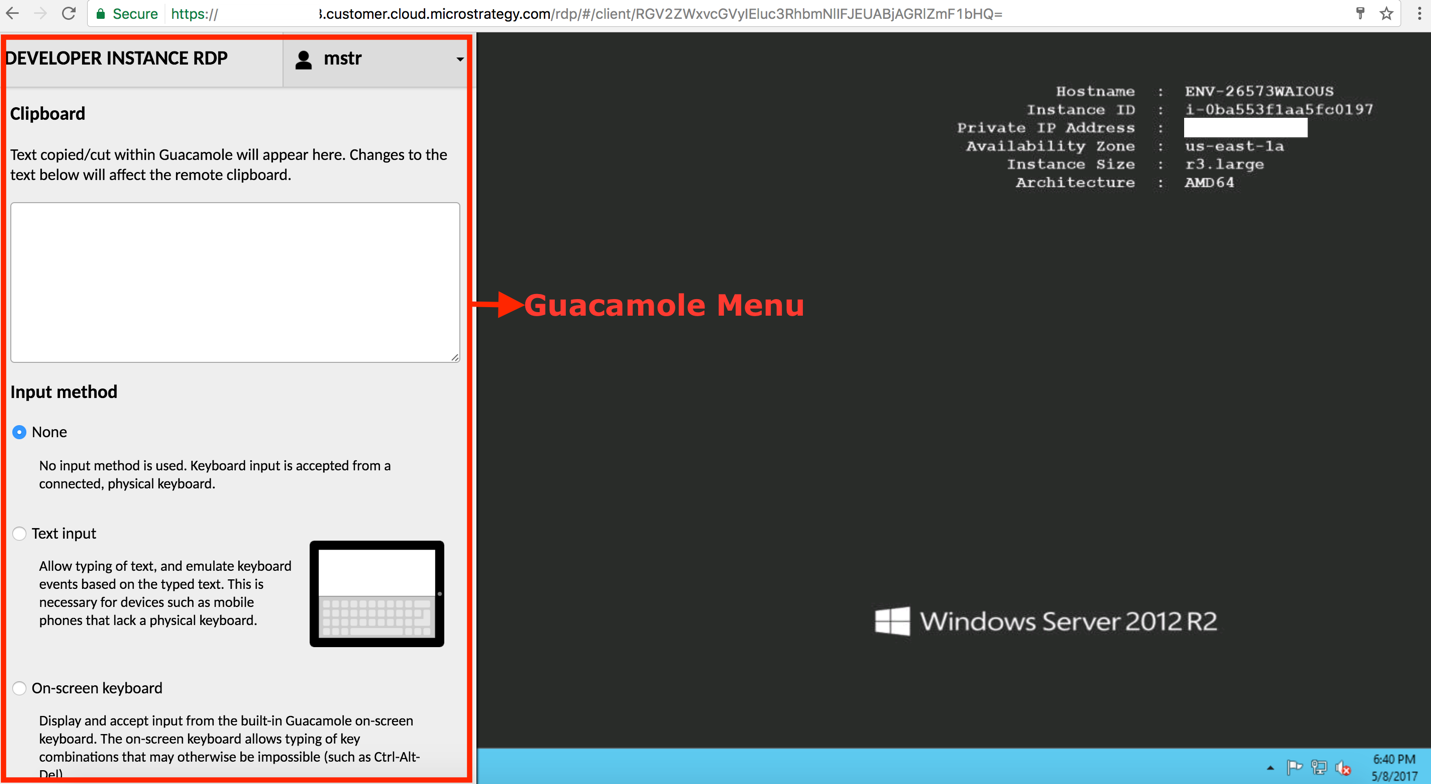Click the mstr user profile icon

click(303, 59)
